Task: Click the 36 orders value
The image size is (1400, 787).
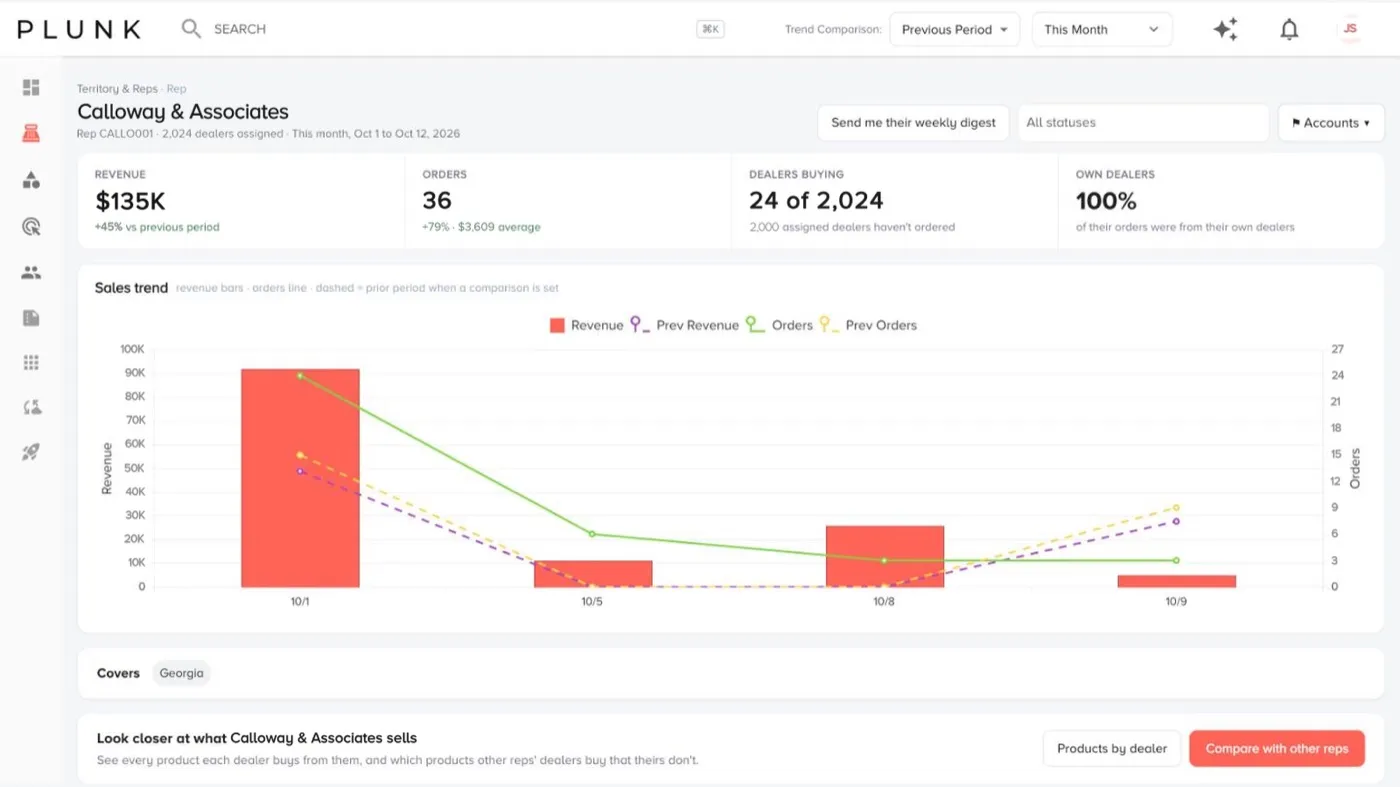Action: (437, 201)
